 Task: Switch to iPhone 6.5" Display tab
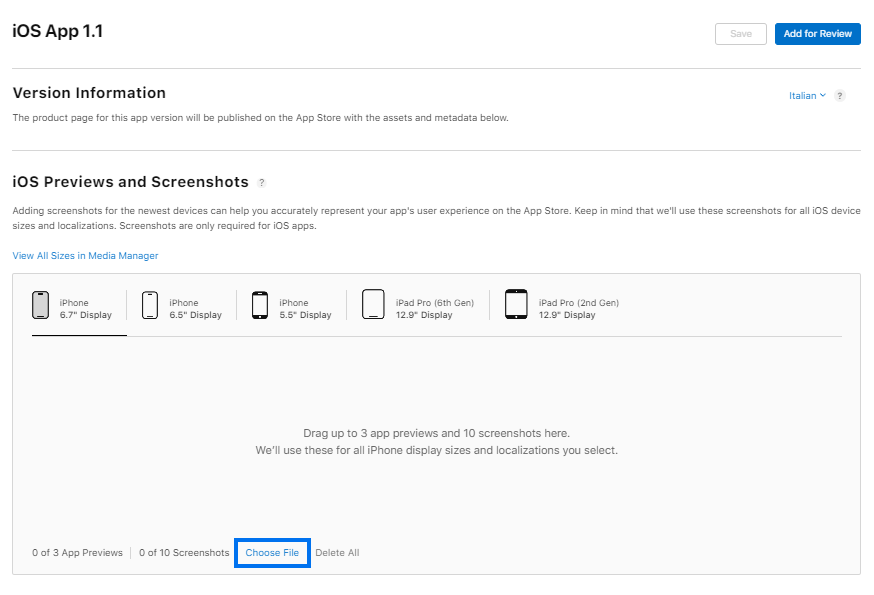click(x=195, y=309)
